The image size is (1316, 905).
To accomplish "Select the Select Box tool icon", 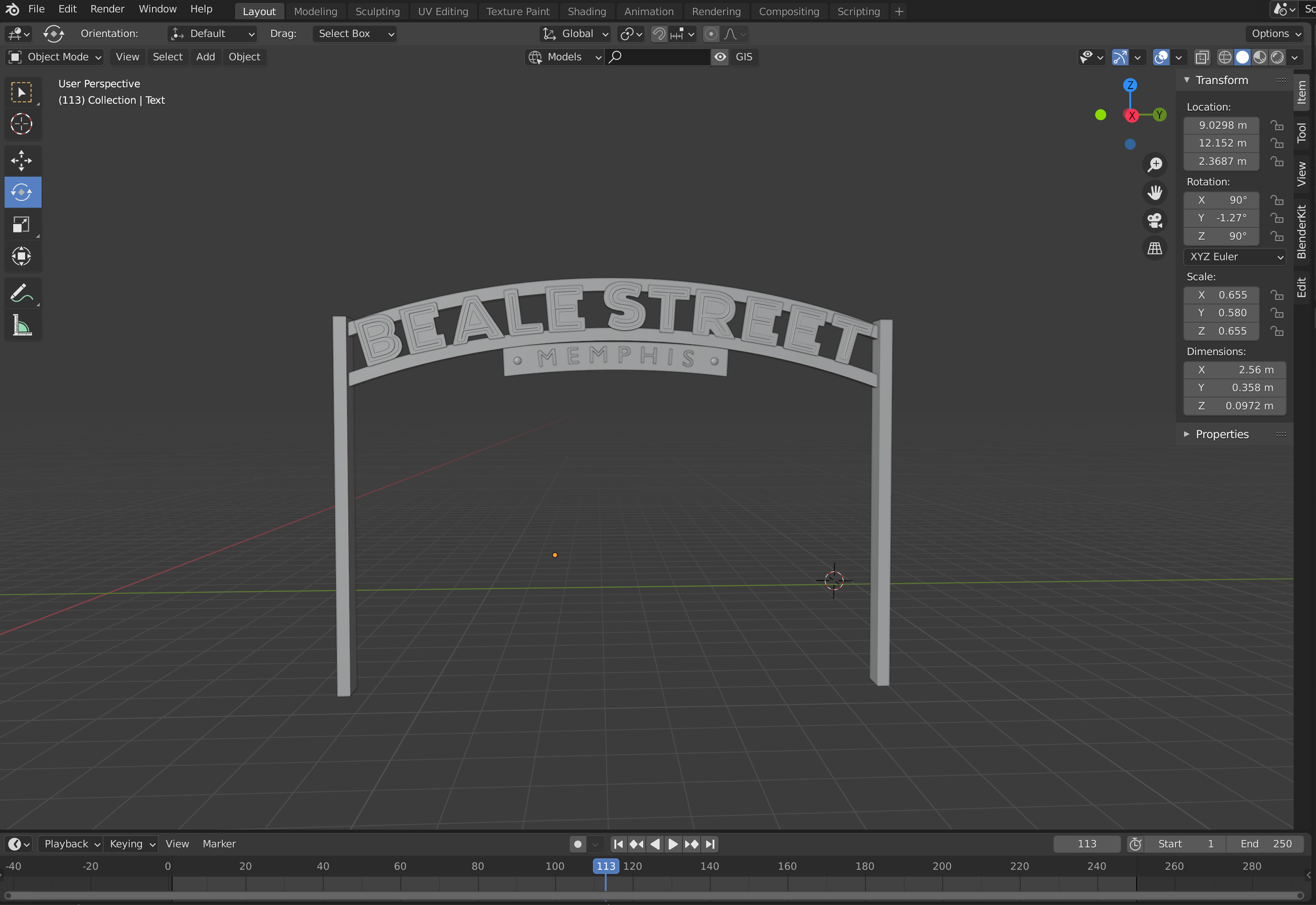I will tap(22, 92).
